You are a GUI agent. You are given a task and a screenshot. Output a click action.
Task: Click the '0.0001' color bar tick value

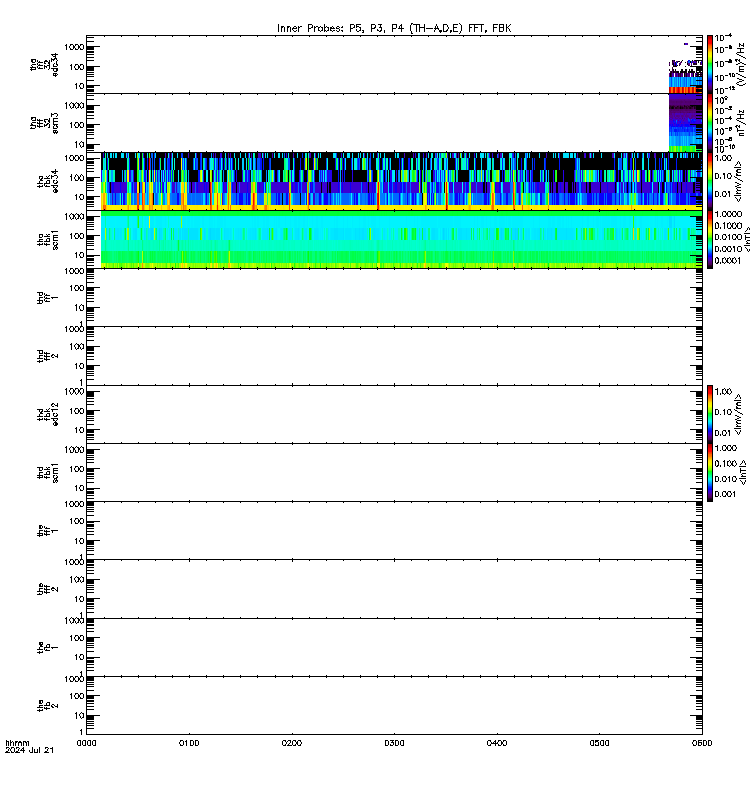tap(728, 261)
